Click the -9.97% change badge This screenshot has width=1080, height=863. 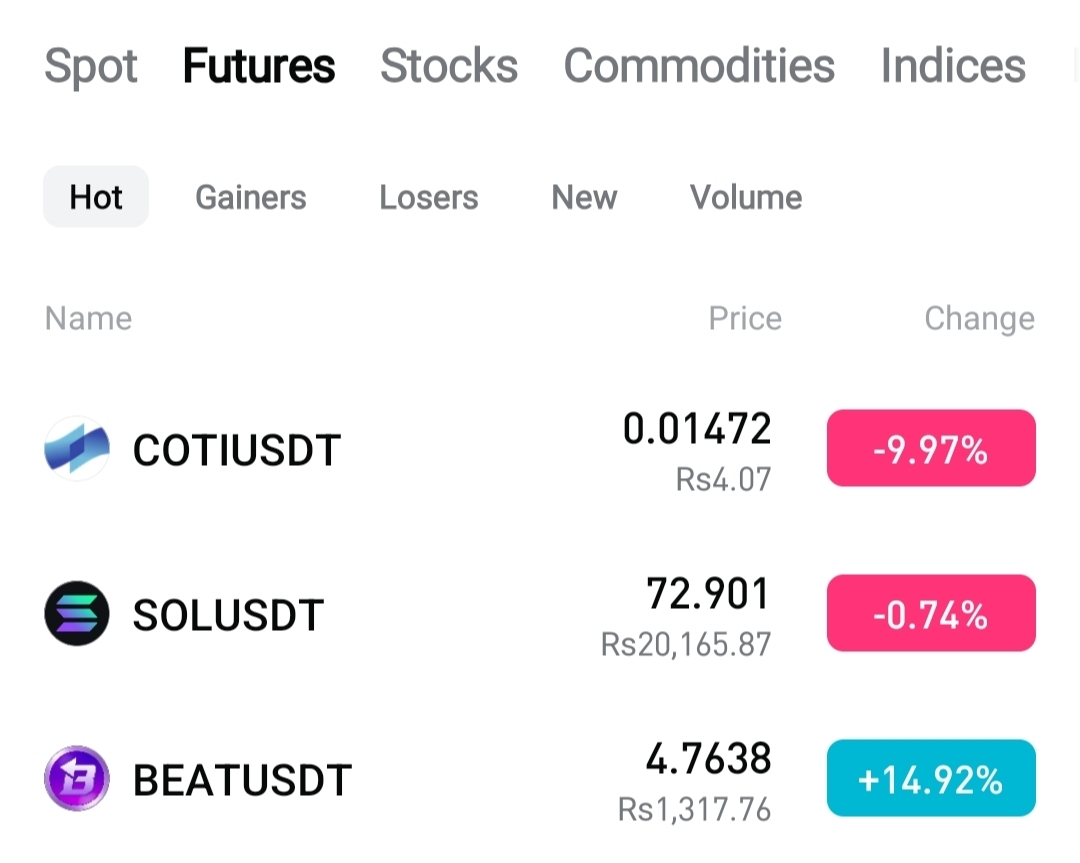coord(931,448)
